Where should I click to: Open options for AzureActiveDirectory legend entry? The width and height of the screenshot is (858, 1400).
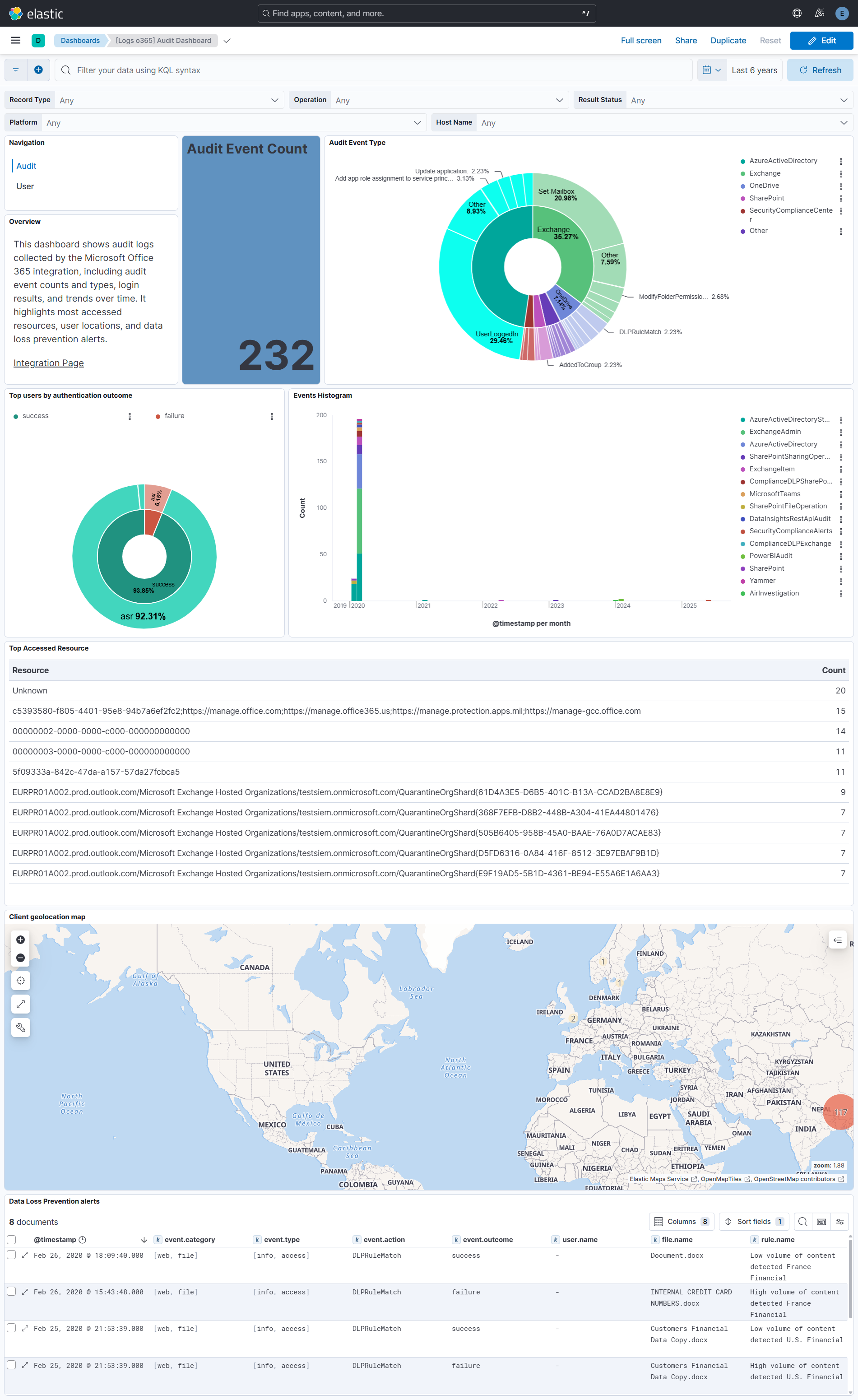(x=841, y=161)
